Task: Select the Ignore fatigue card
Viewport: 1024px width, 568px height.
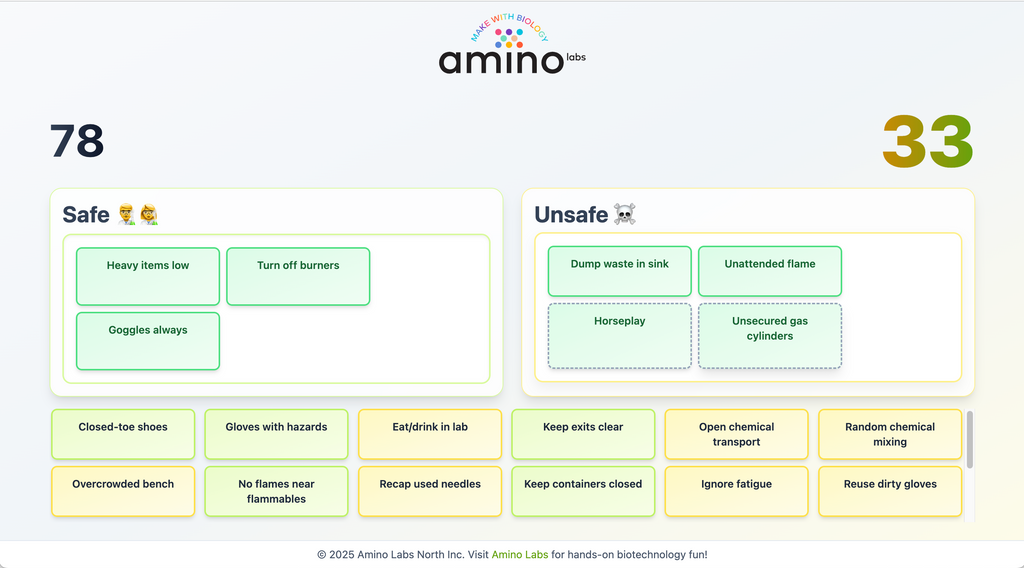Action: pos(737,492)
